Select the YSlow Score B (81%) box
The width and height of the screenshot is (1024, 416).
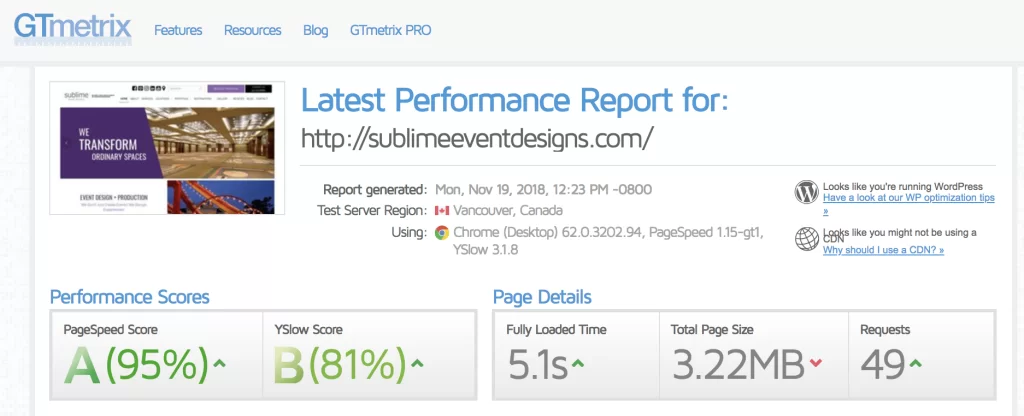pos(369,357)
